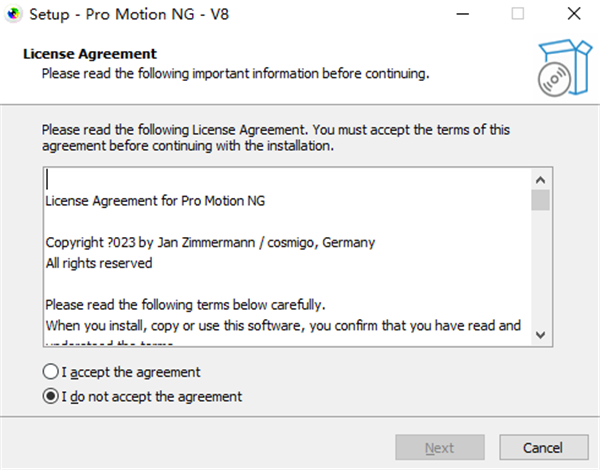This screenshot has width=600, height=470.
Task: Click the license scrollbar thumb
Action: (x=540, y=200)
